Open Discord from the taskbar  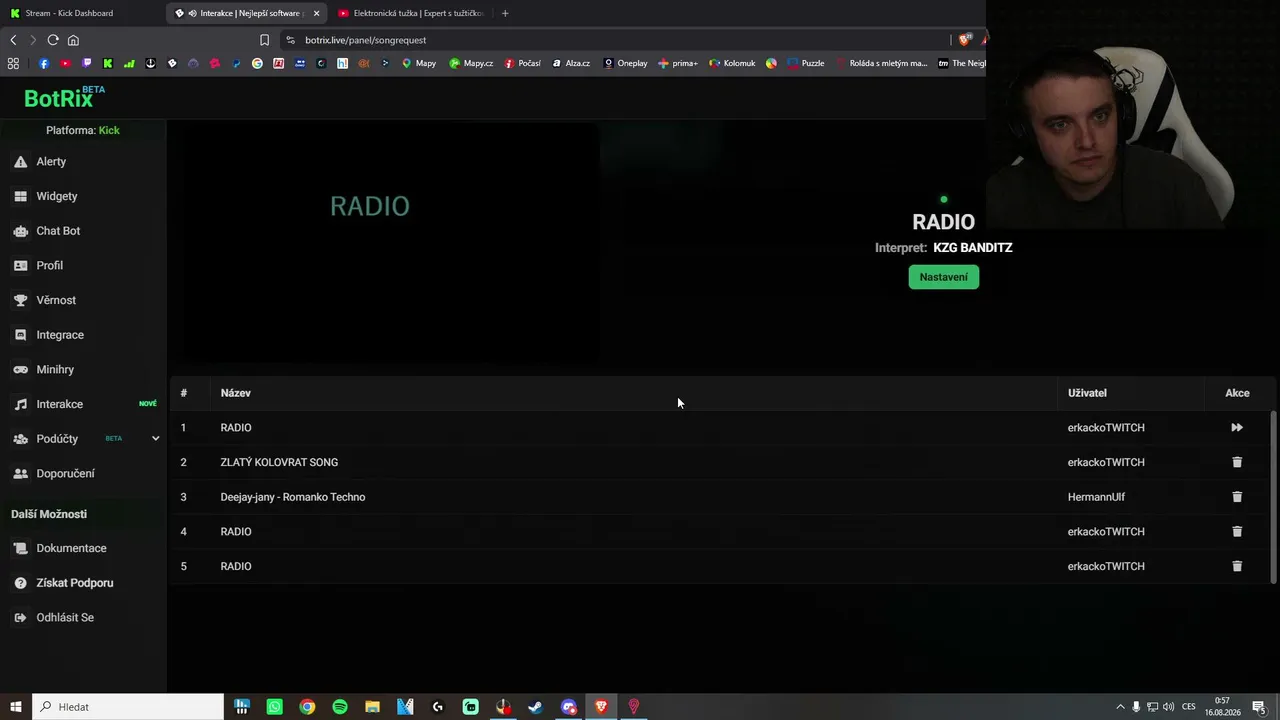tap(569, 707)
